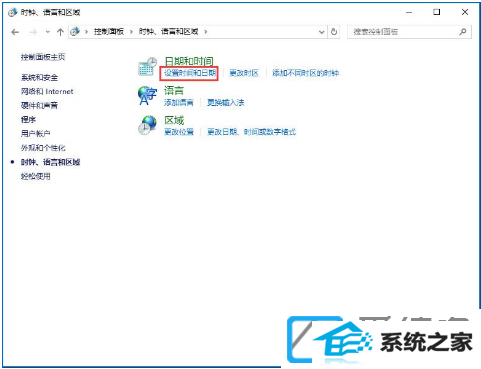Open the 语言 globe icon
This screenshot has width=481, height=369.
point(147,96)
